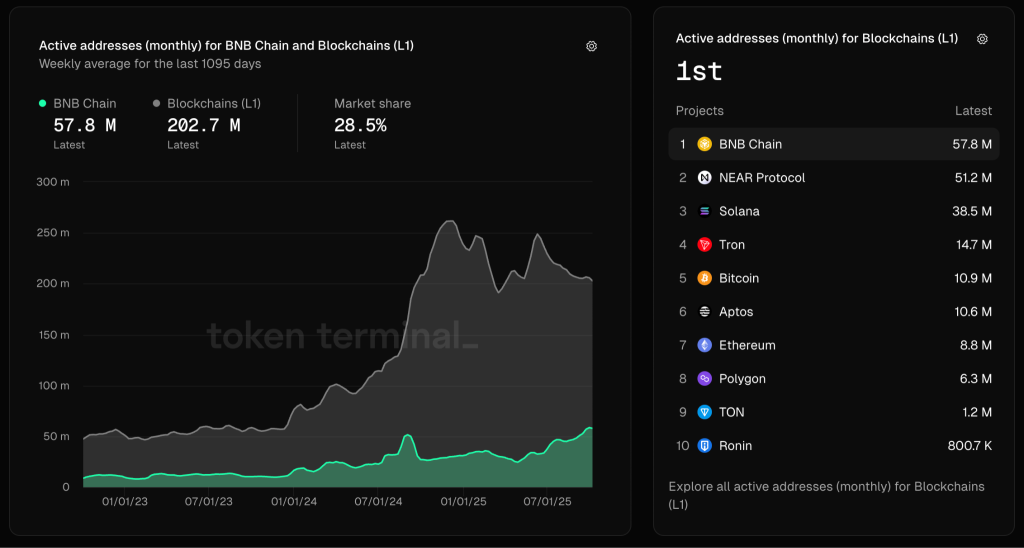
Task: Click the Bitcoin logo icon
Action: coord(705,278)
